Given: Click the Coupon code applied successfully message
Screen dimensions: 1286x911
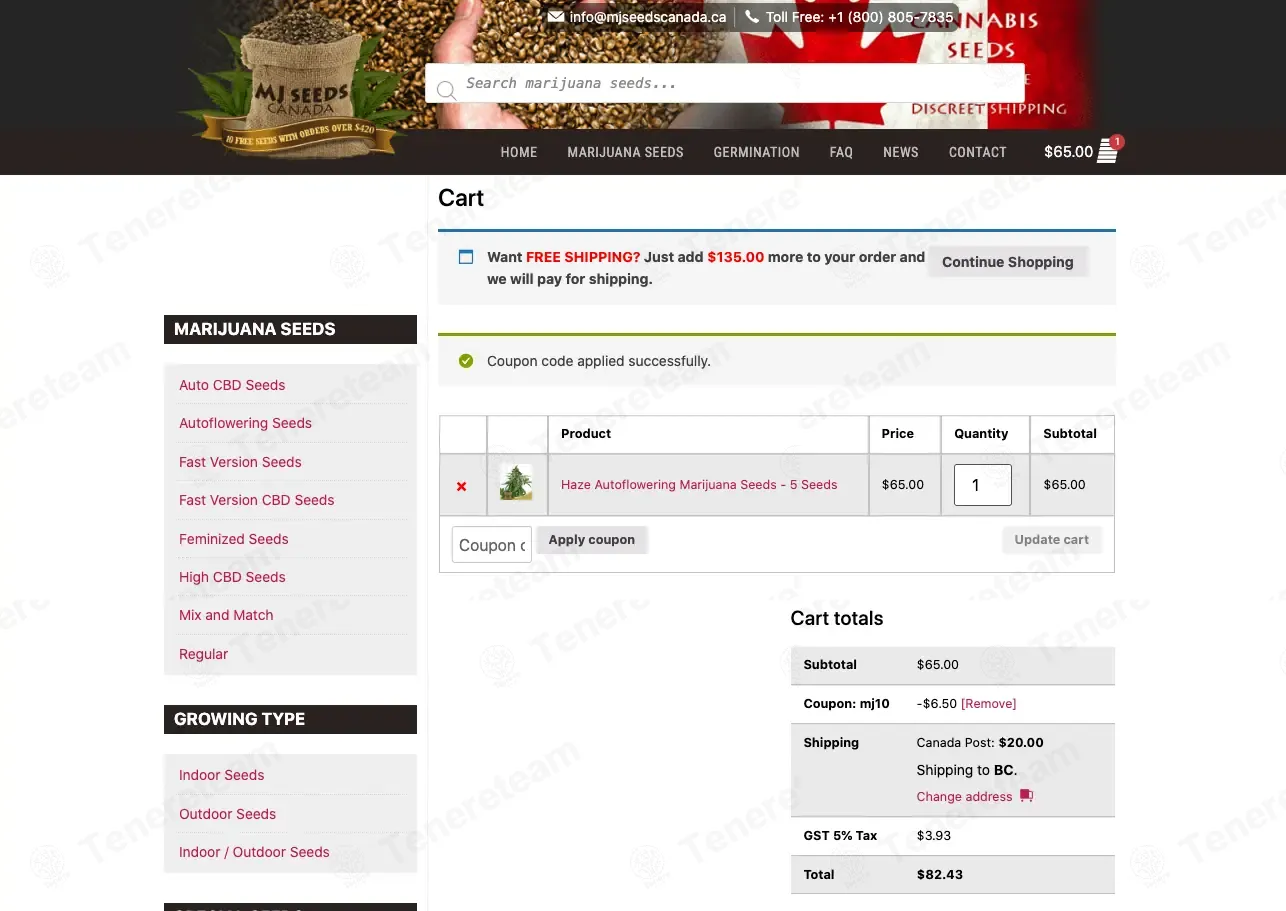Looking at the screenshot, I should [x=599, y=361].
